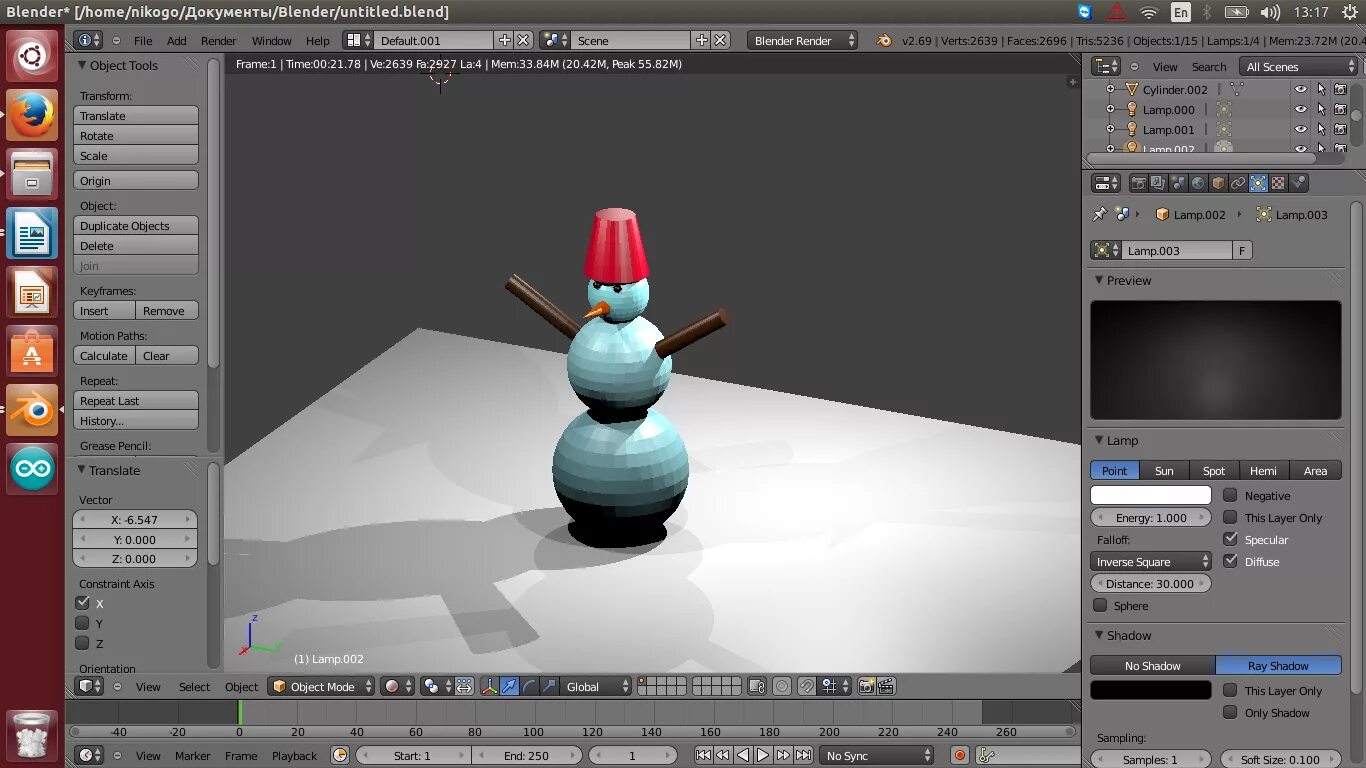Viewport: 1366px width, 768px height.
Task: Open the Blender Render engine dropdown
Action: click(802, 40)
